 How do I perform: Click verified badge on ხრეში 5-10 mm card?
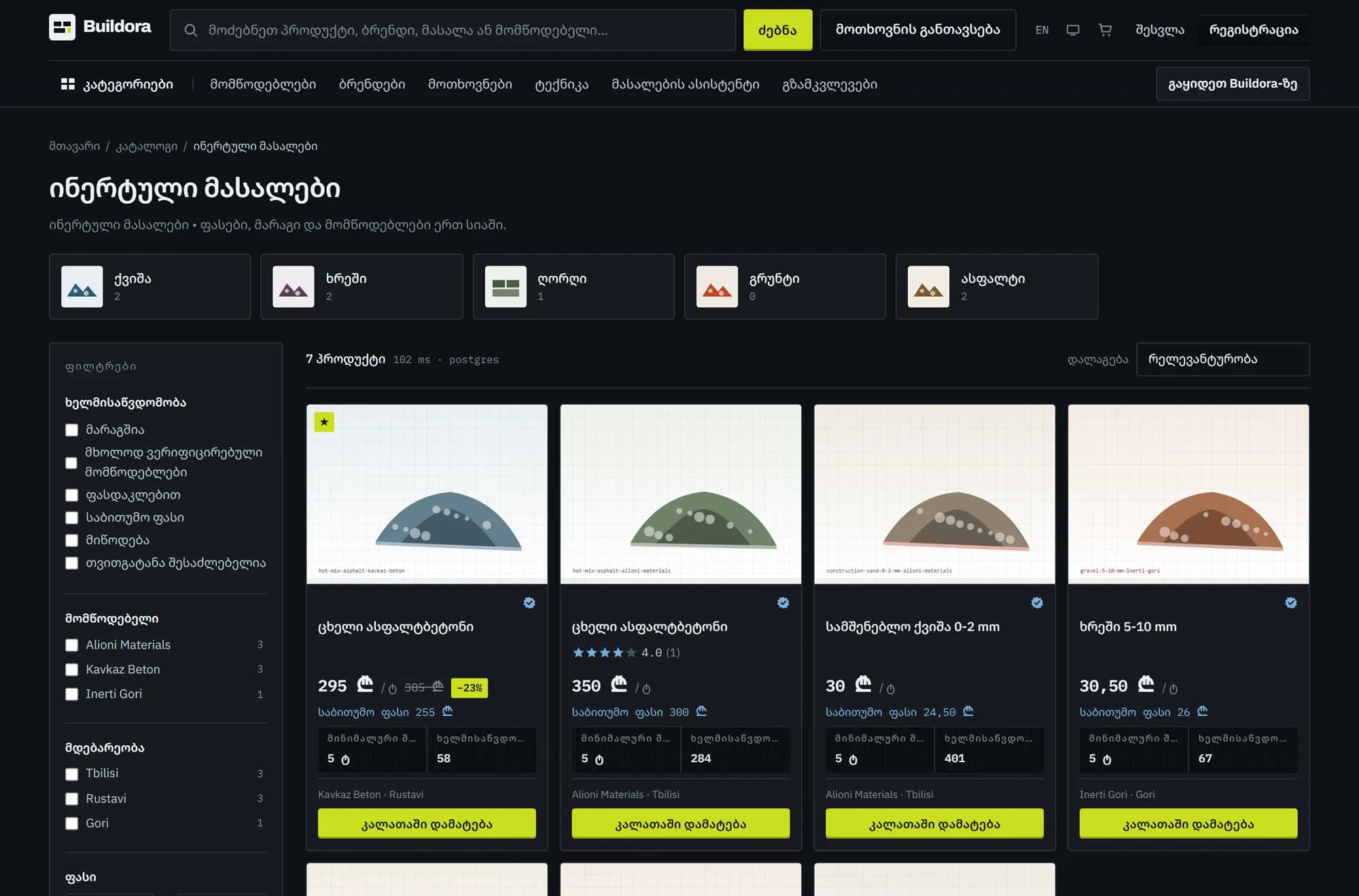point(1290,603)
